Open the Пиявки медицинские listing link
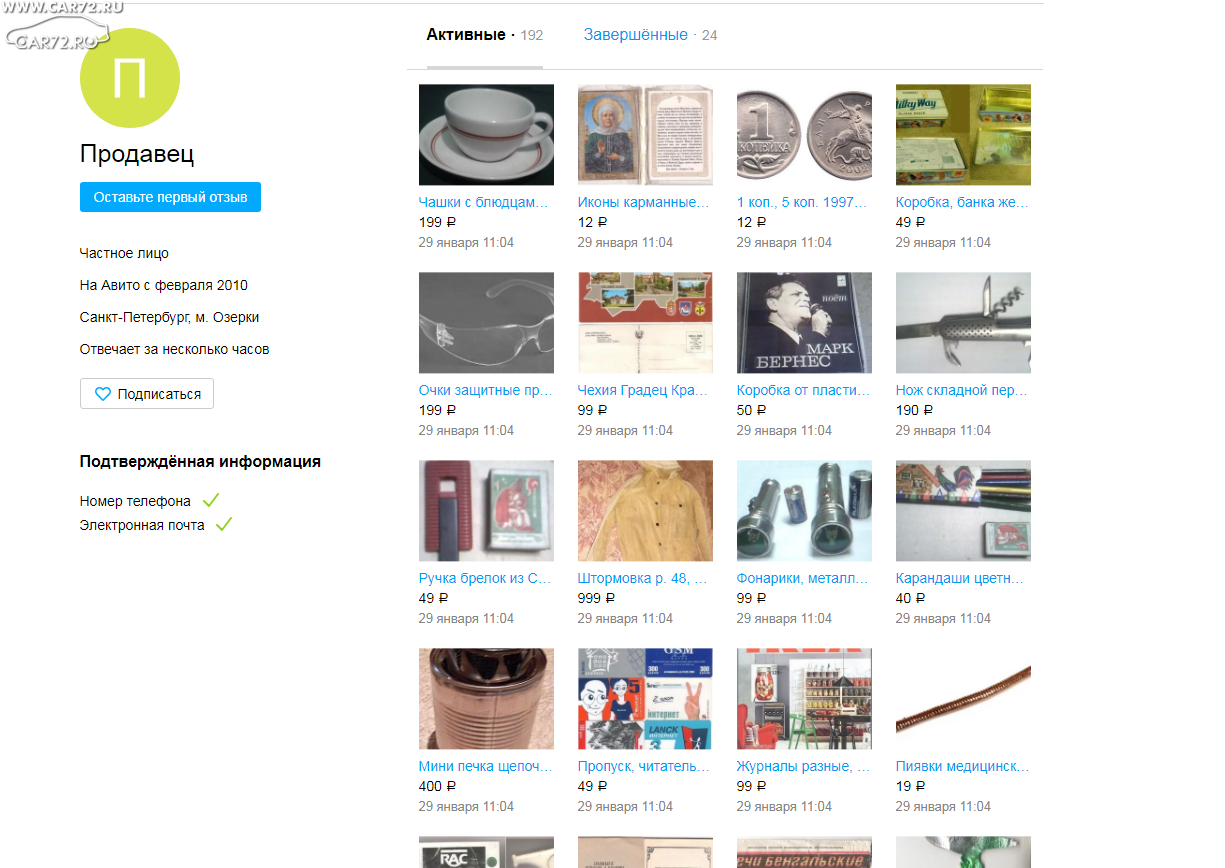 (963, 766)
